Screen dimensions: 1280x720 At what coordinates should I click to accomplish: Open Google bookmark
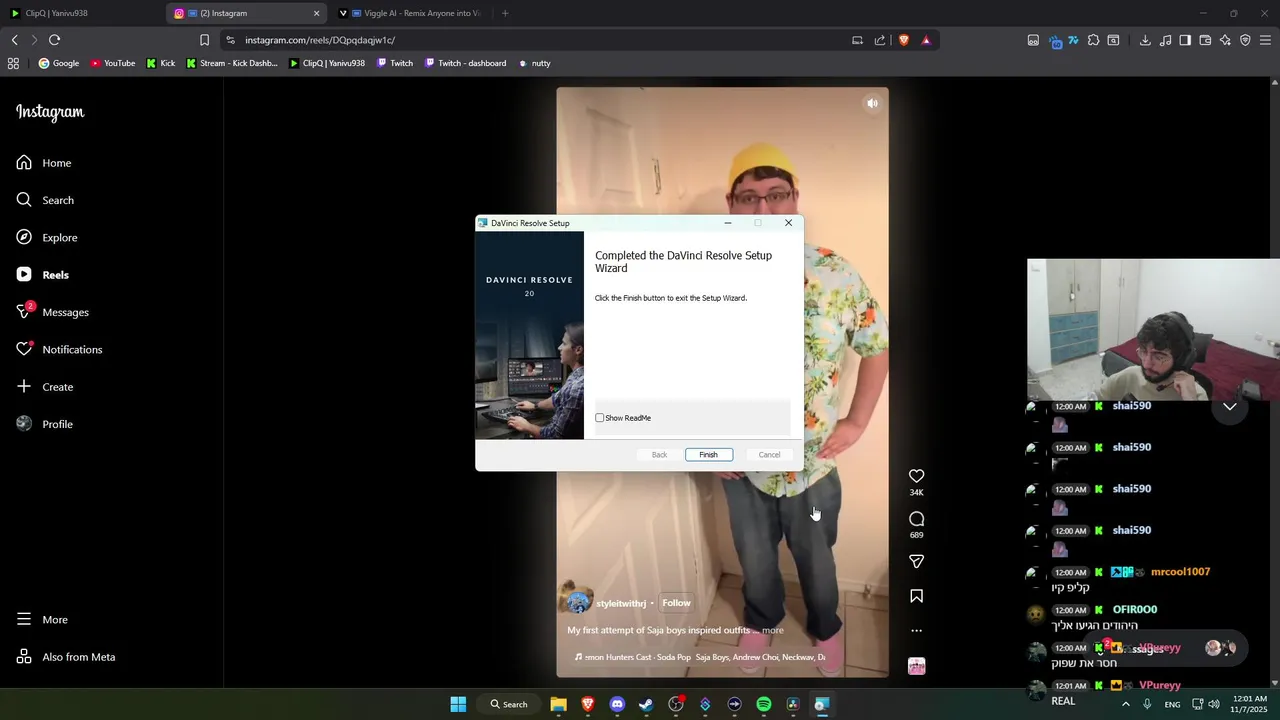(58, 63)
